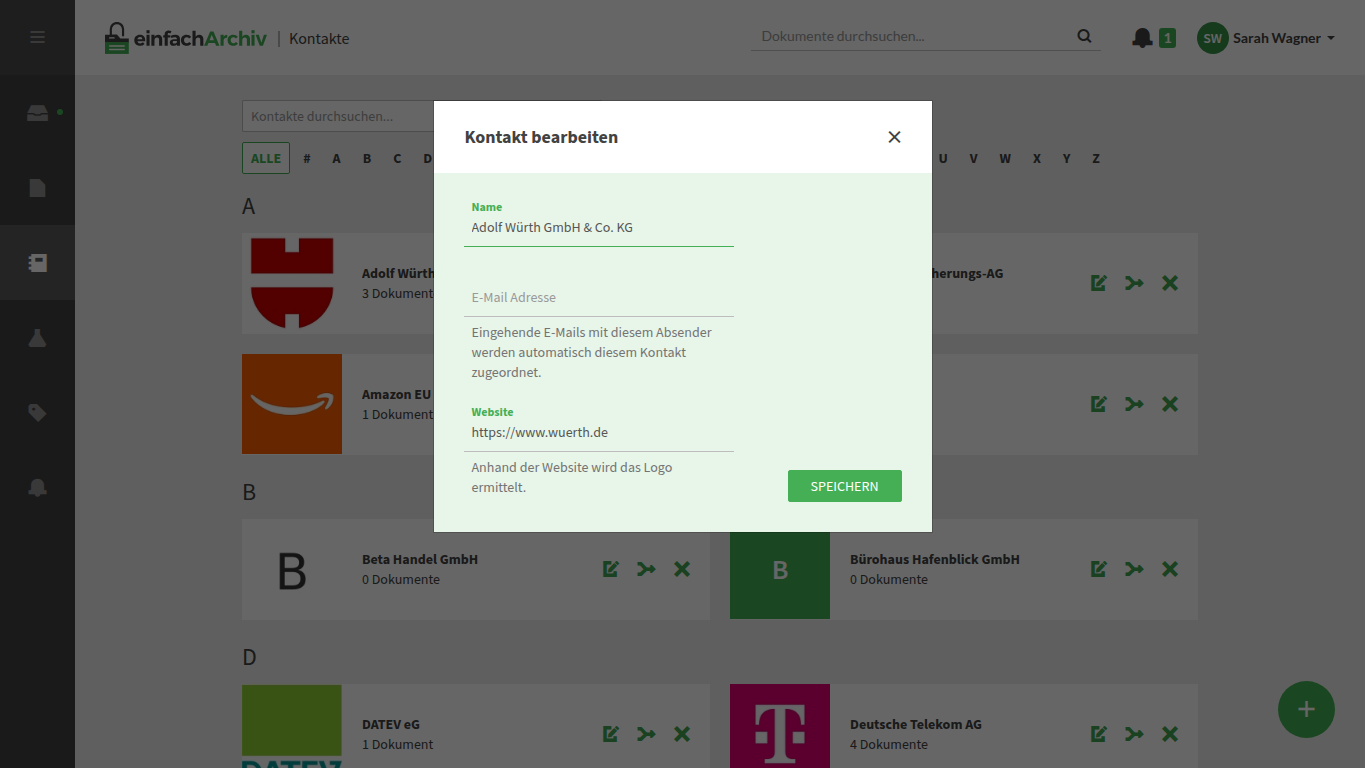Image resolution: width=1365 pixels, height=768 pixels.
Task: Delete the Versicherungs-AG contact in section A
Action: [x=1170, y=283]
